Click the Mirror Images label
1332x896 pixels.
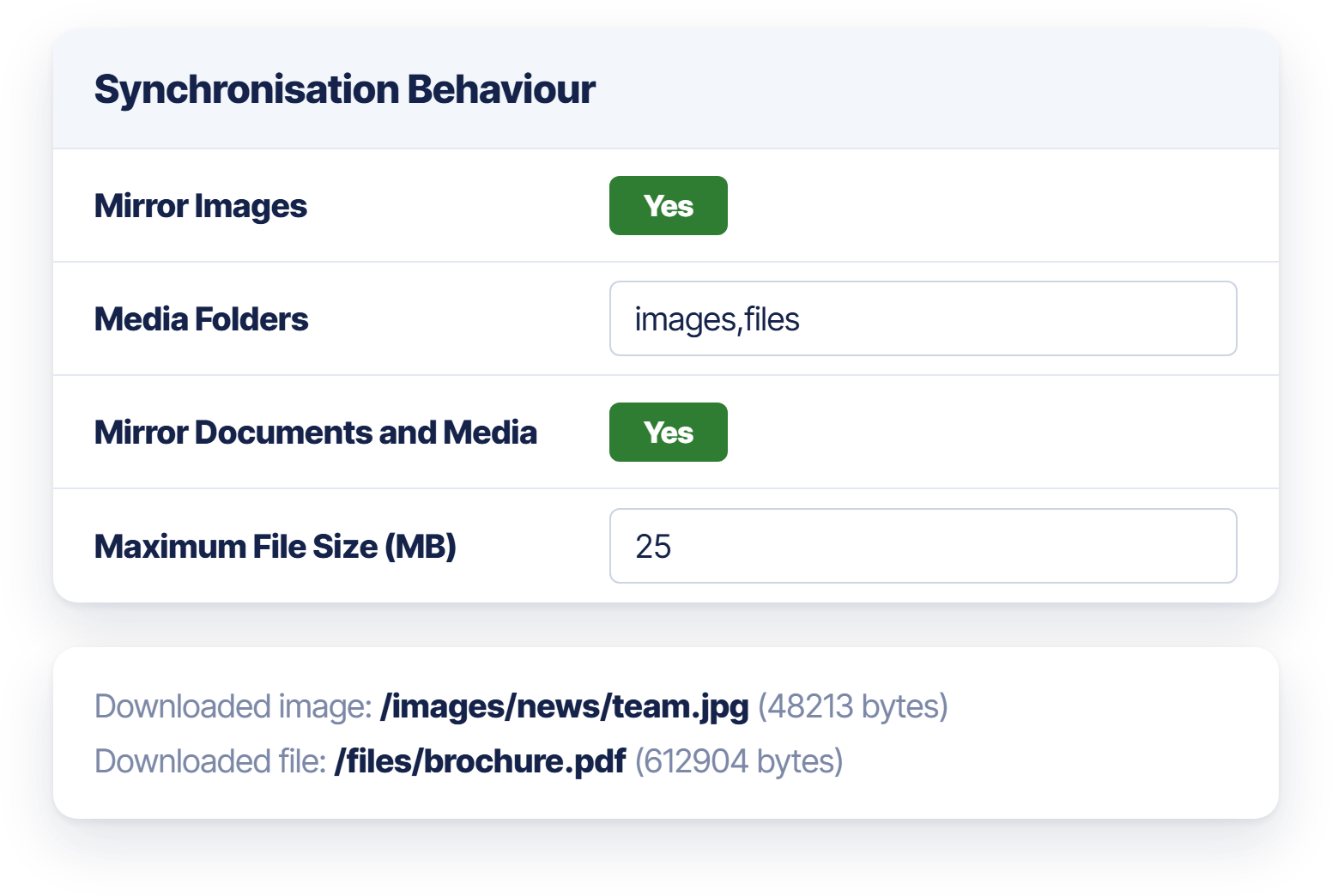201,206
